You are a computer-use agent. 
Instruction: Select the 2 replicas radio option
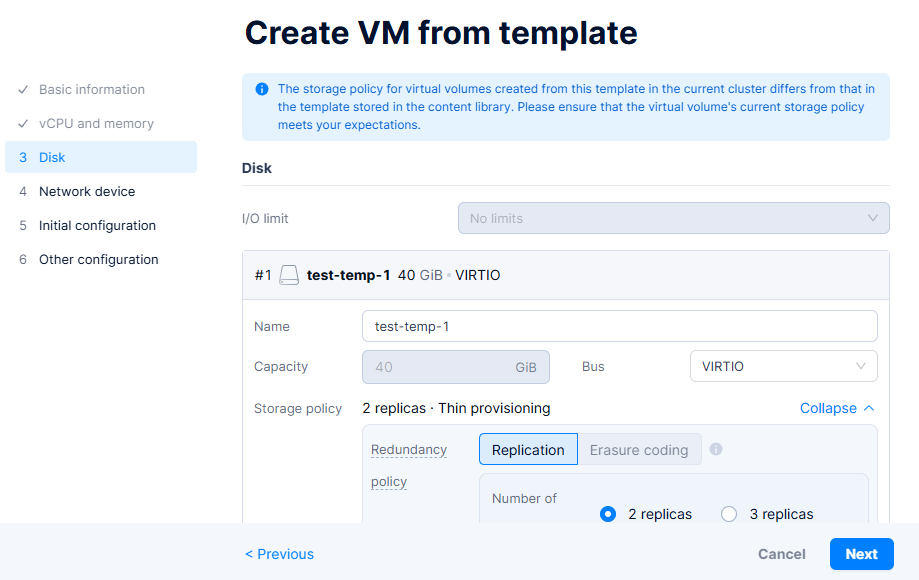pyautogui.click(x=608, y=514)
